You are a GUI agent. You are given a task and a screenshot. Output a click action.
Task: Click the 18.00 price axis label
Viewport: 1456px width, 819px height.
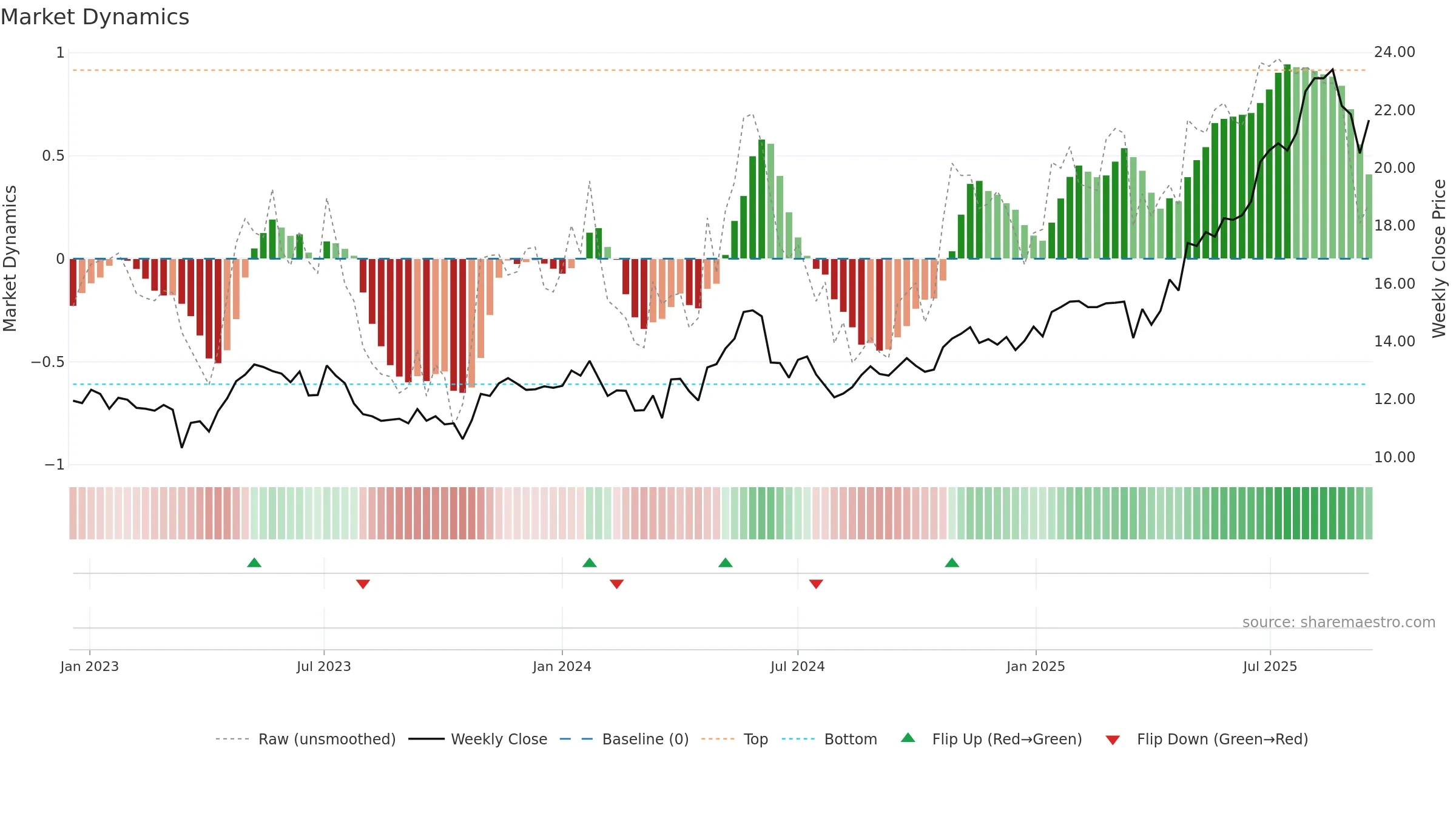tap(1395, 226)
